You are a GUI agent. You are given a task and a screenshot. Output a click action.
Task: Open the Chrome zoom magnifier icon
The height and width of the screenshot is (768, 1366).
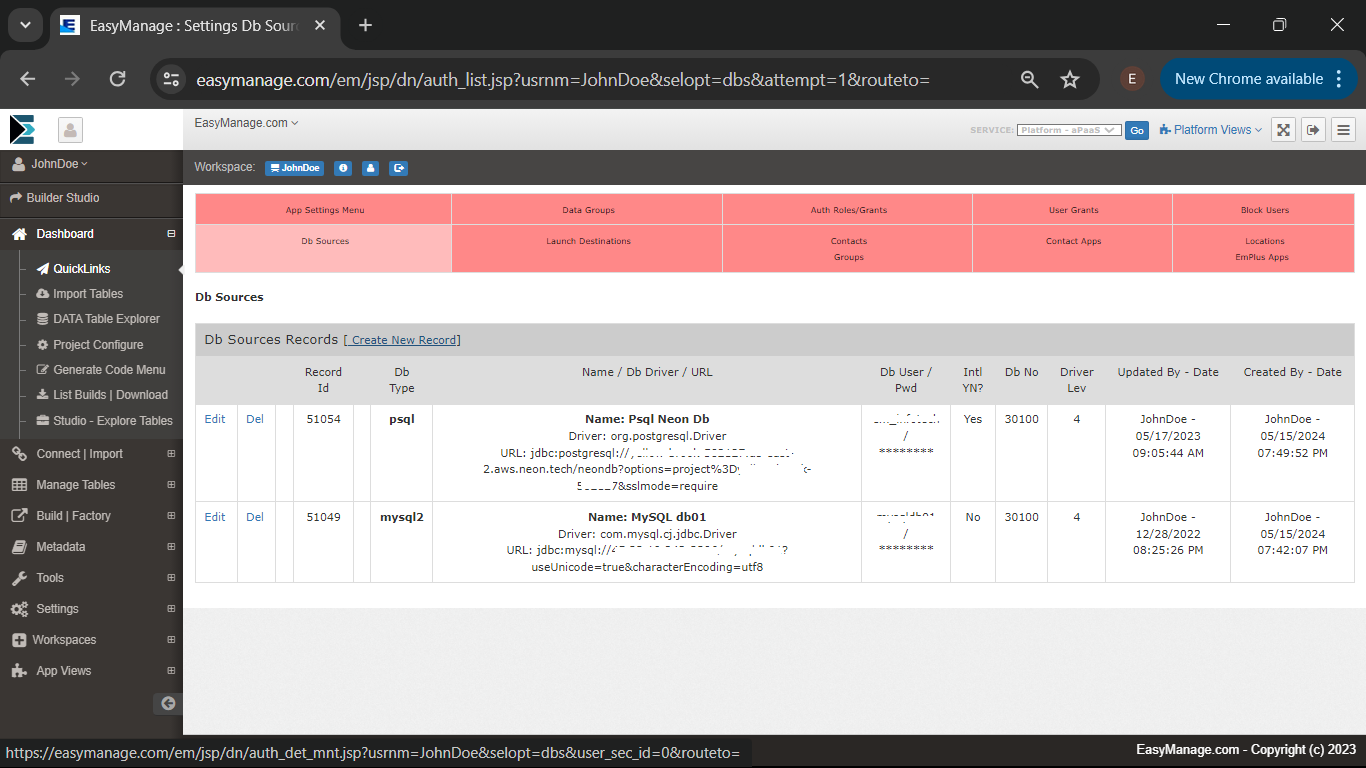tap(1029, 79)
